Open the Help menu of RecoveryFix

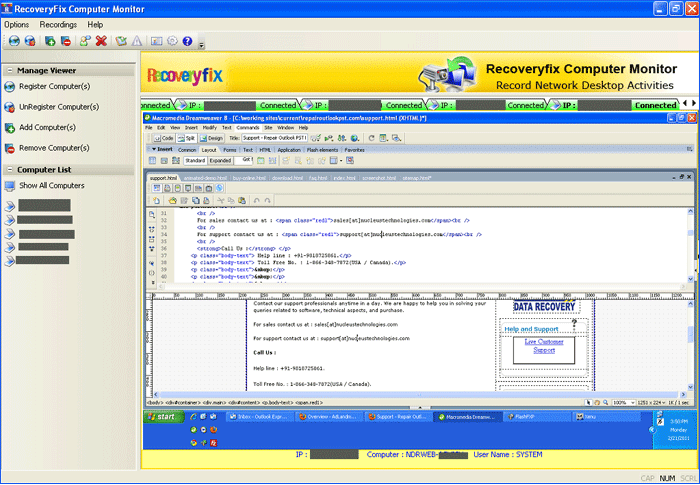pos(95,25)
